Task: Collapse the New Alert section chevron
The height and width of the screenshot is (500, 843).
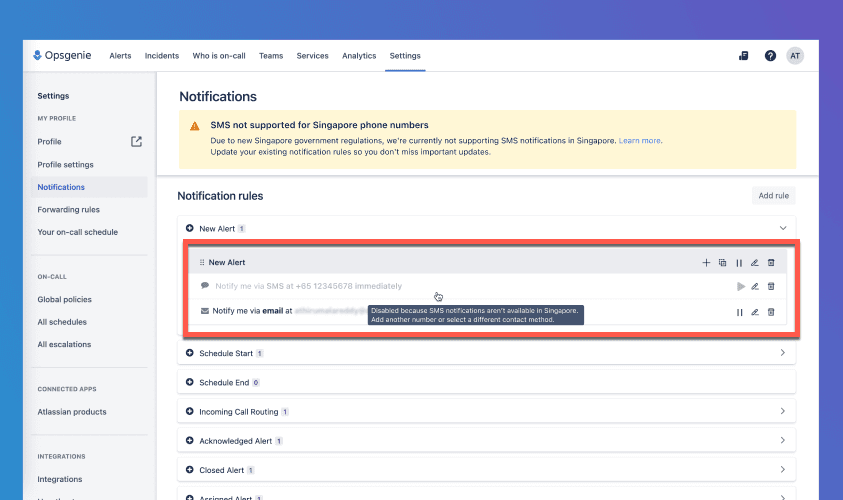Action: (x=783, y=228)
